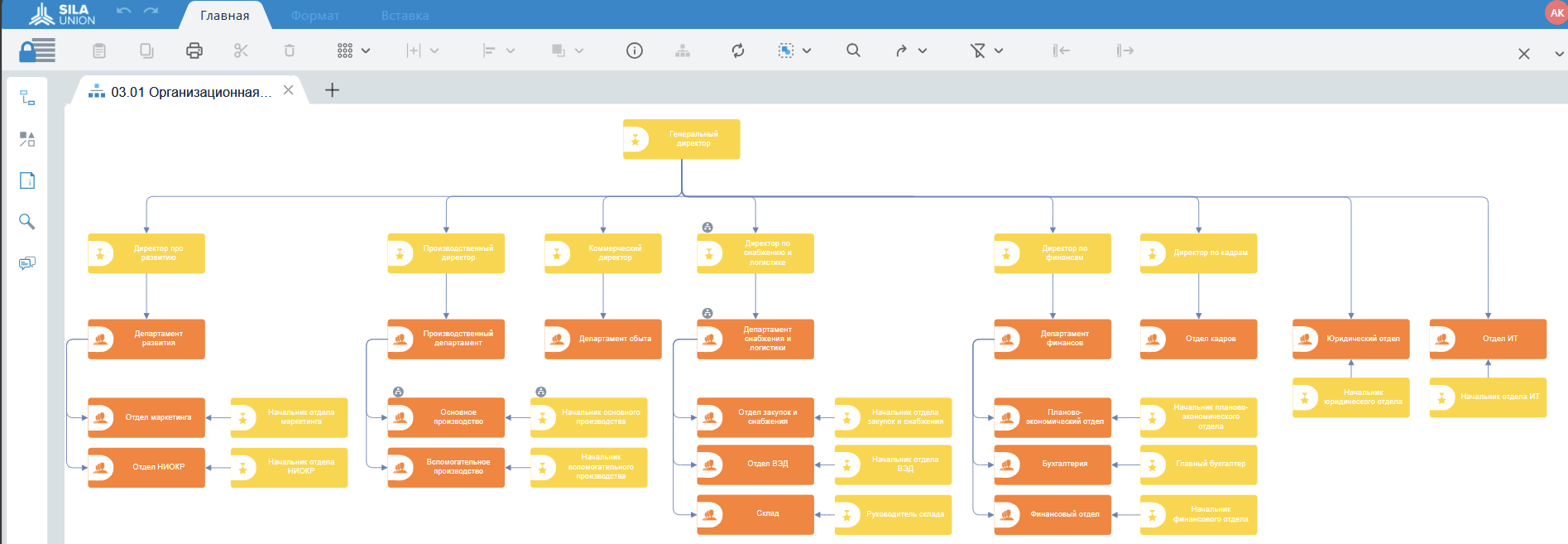
Task: Switch to the Формат tab
Action: point(315,16)
